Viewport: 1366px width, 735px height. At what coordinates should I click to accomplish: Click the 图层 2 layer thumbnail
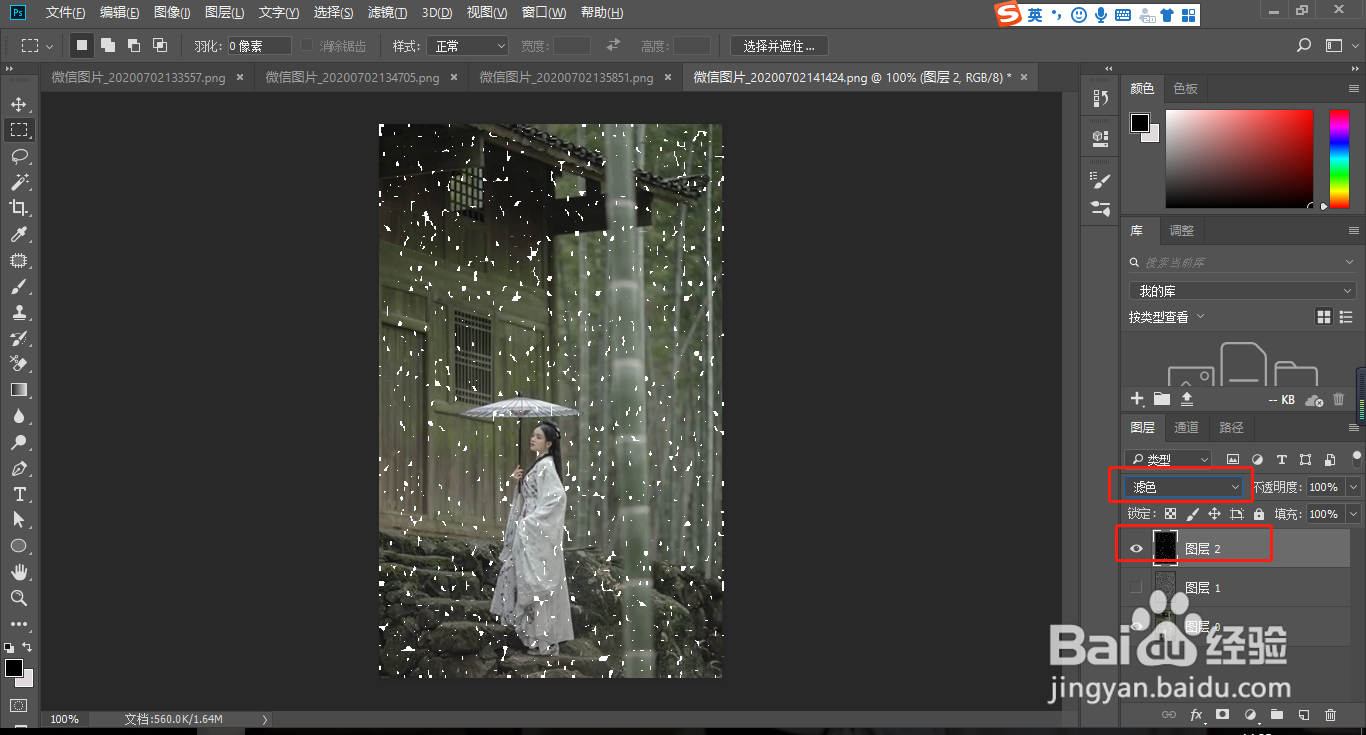1165,547
